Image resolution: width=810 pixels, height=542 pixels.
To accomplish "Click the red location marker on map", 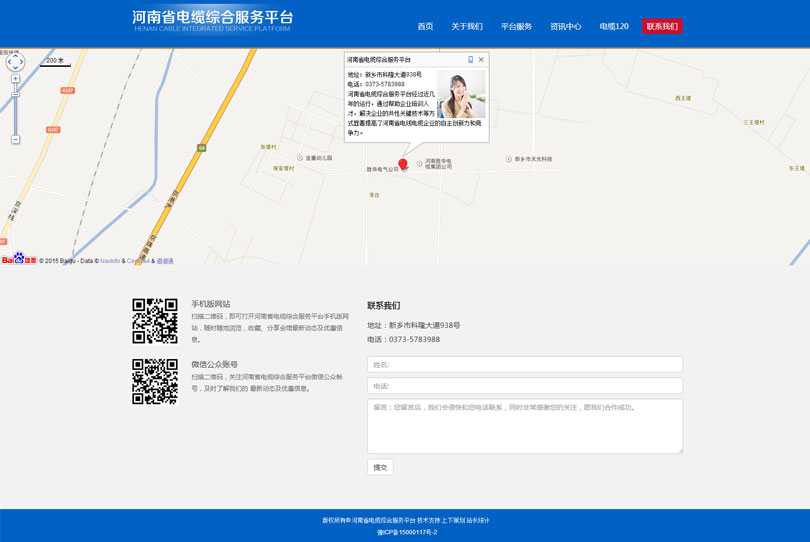I will pos(403,164).
